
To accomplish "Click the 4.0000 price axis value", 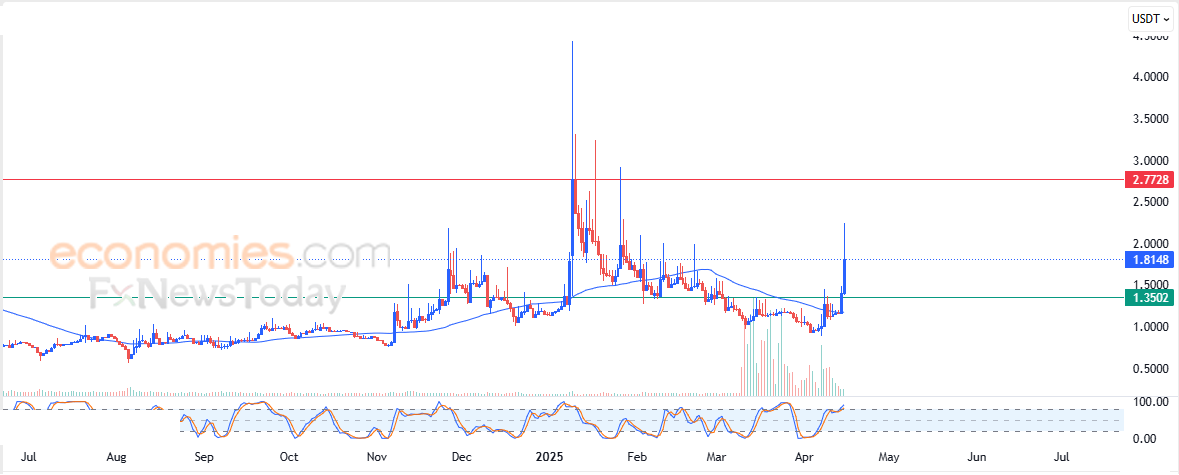I will point(1151,77).
